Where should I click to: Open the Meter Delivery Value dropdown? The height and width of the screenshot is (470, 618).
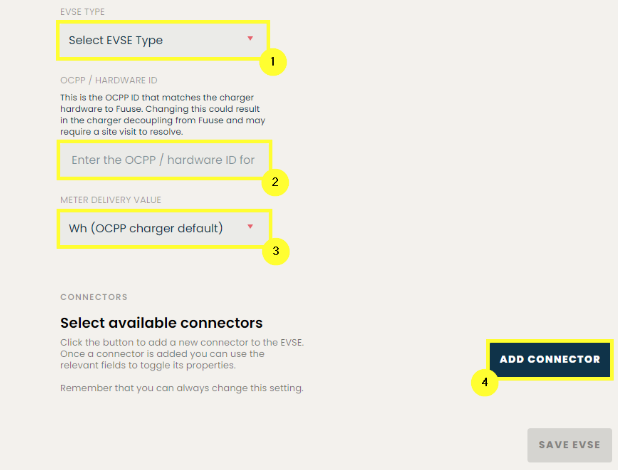164,229
